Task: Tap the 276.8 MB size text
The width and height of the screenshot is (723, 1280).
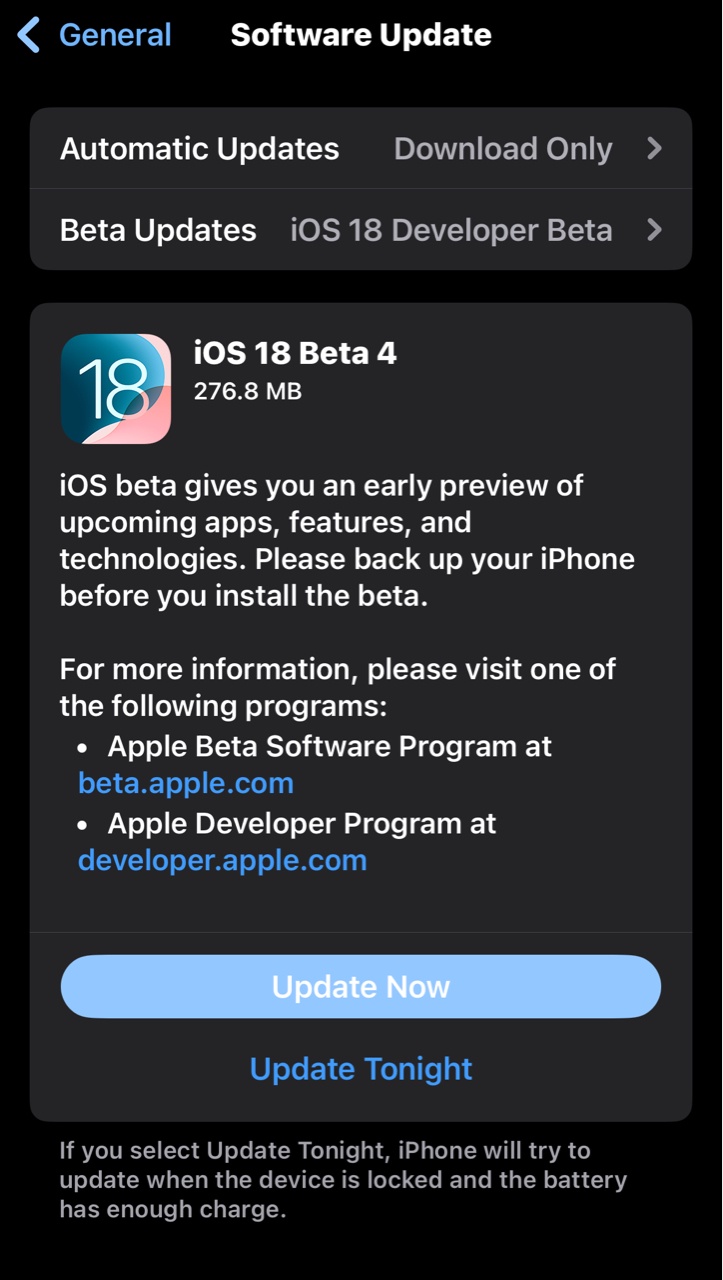Action: coord(247,391)
